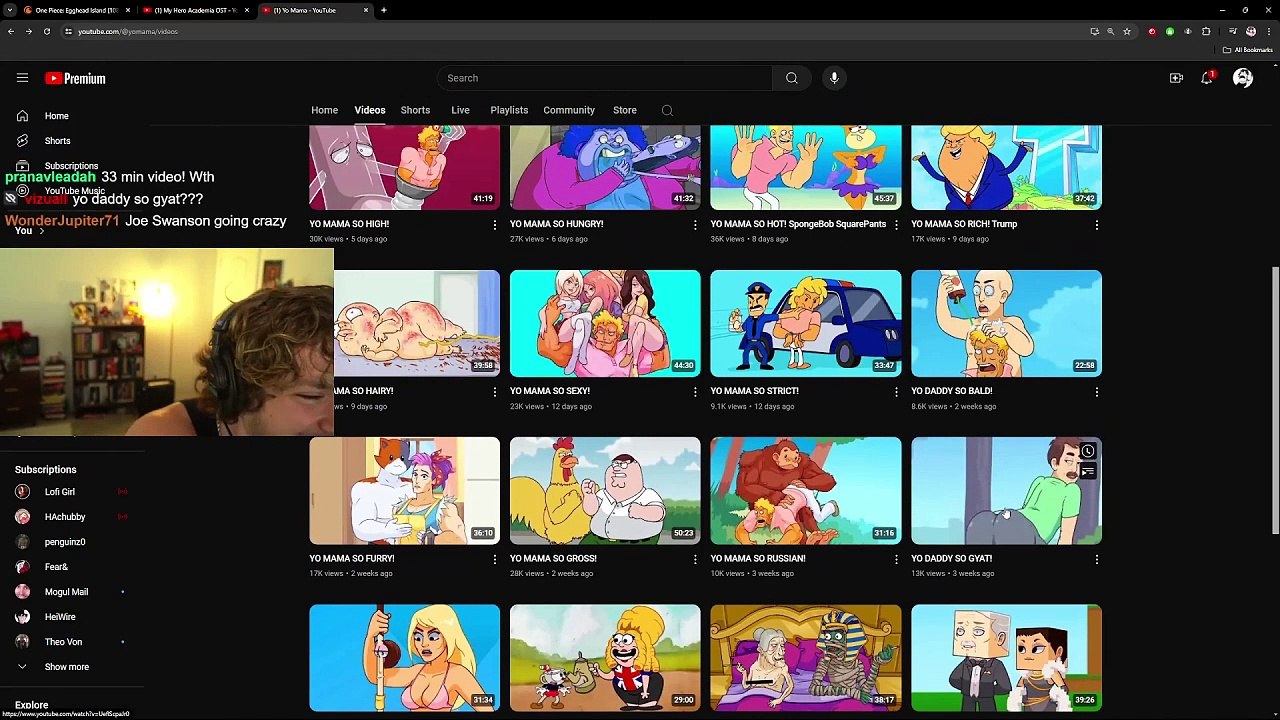Open the green browser extension icon
The image size is (1280, 720).
click(x=1170, y=31)
